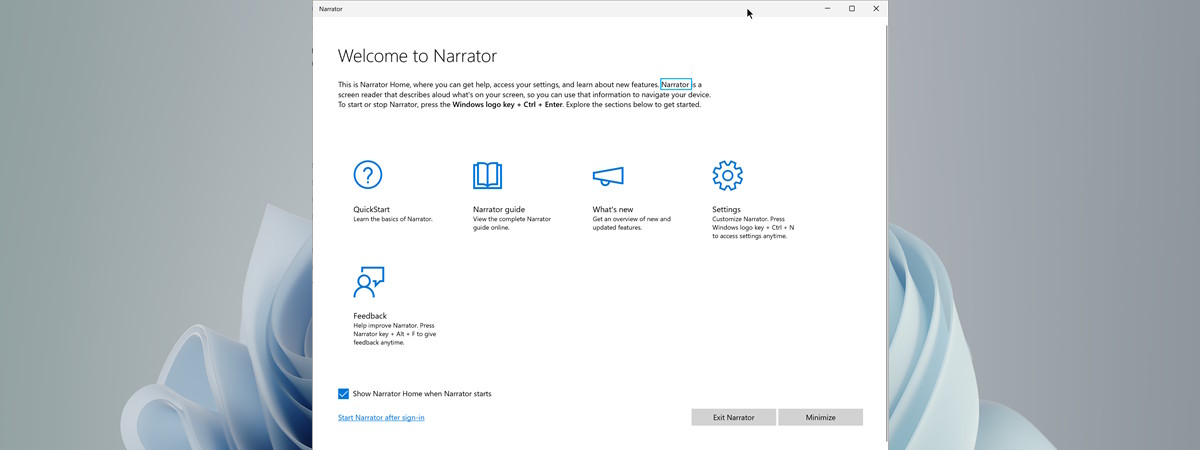Viewport: 1200px width, 450px height.
Task: Select the Settings label text
Action: pyautogui.click(x=726, y=209)
